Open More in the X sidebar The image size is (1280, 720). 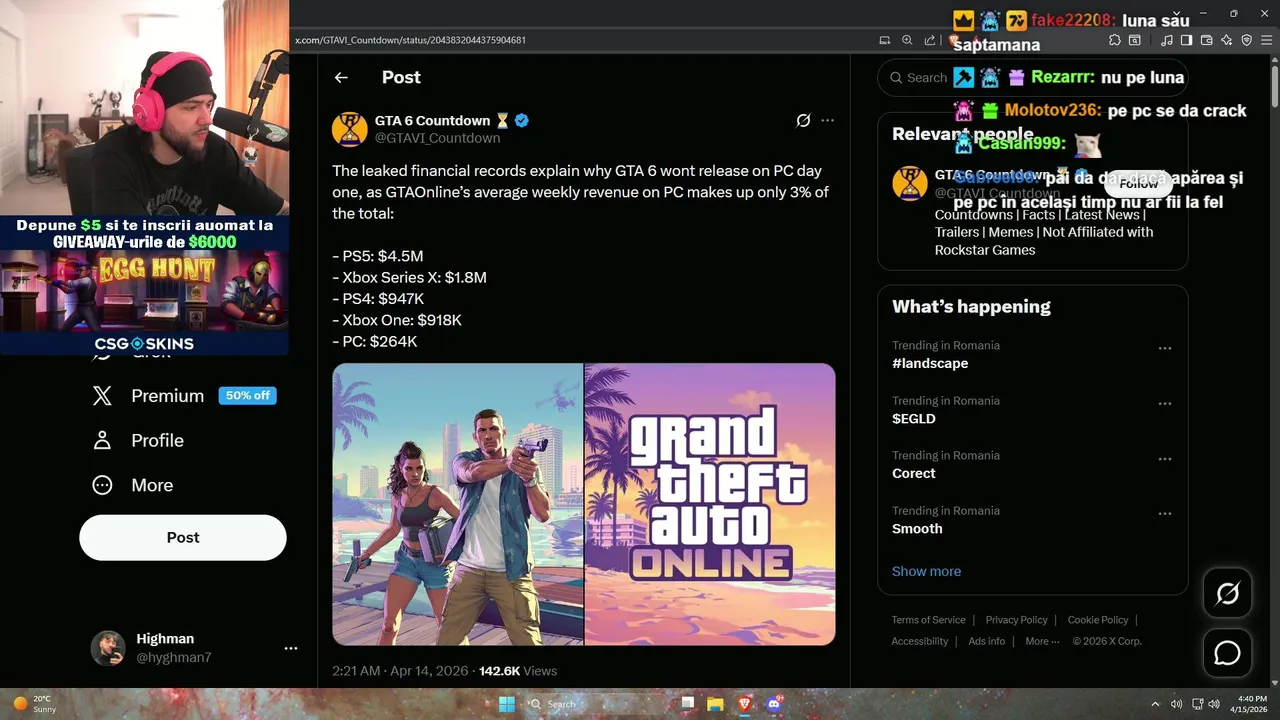pos(152,485)
